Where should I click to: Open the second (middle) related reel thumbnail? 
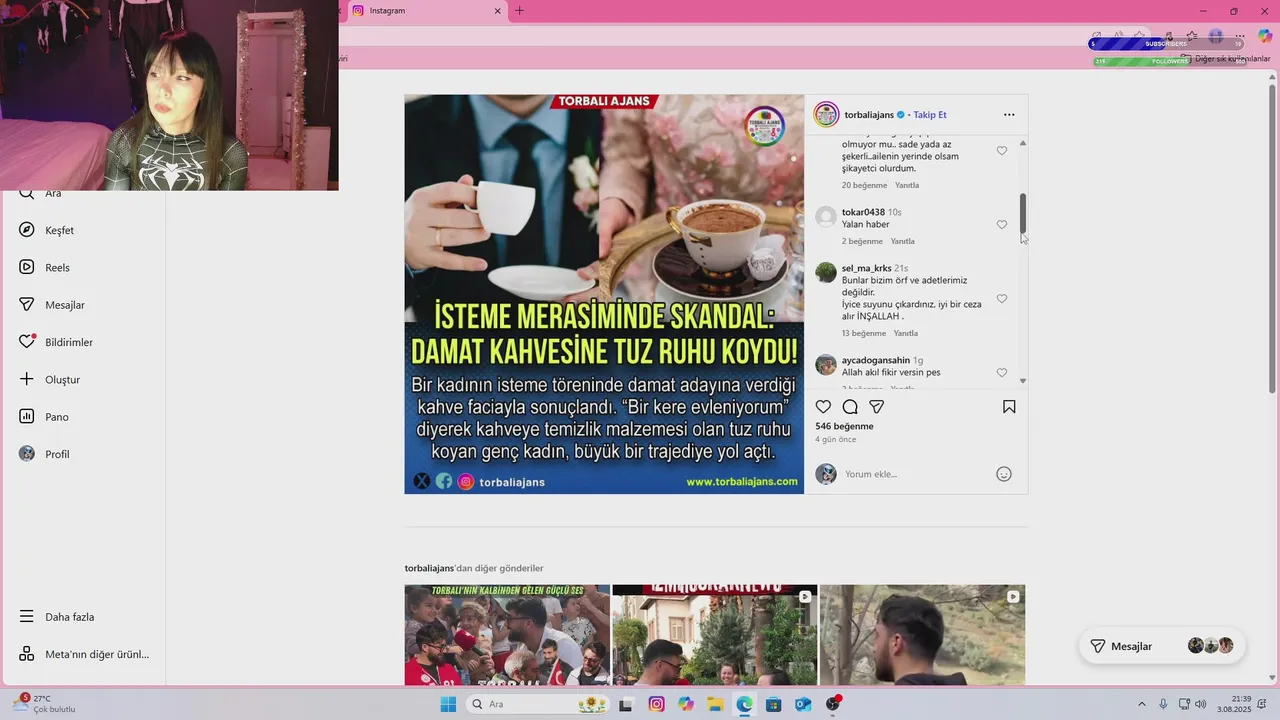coord(715,635)
